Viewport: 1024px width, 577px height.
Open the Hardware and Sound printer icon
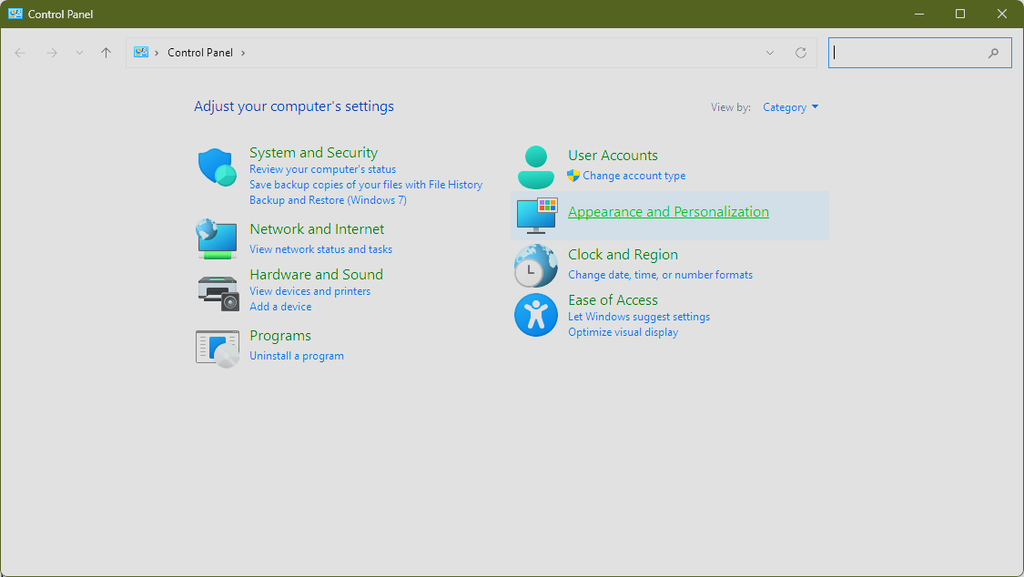click(218, 293)
